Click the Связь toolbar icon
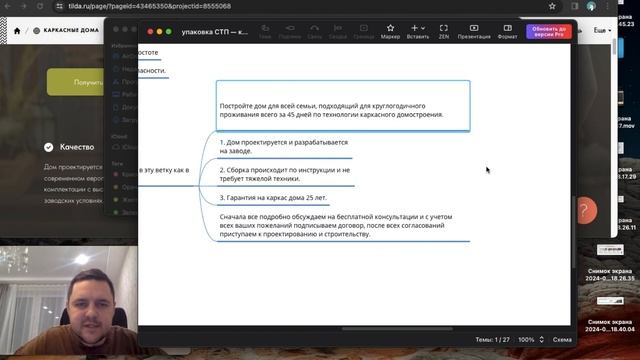The width and height of the screenshot is (640, 360). tap(314, 31)
